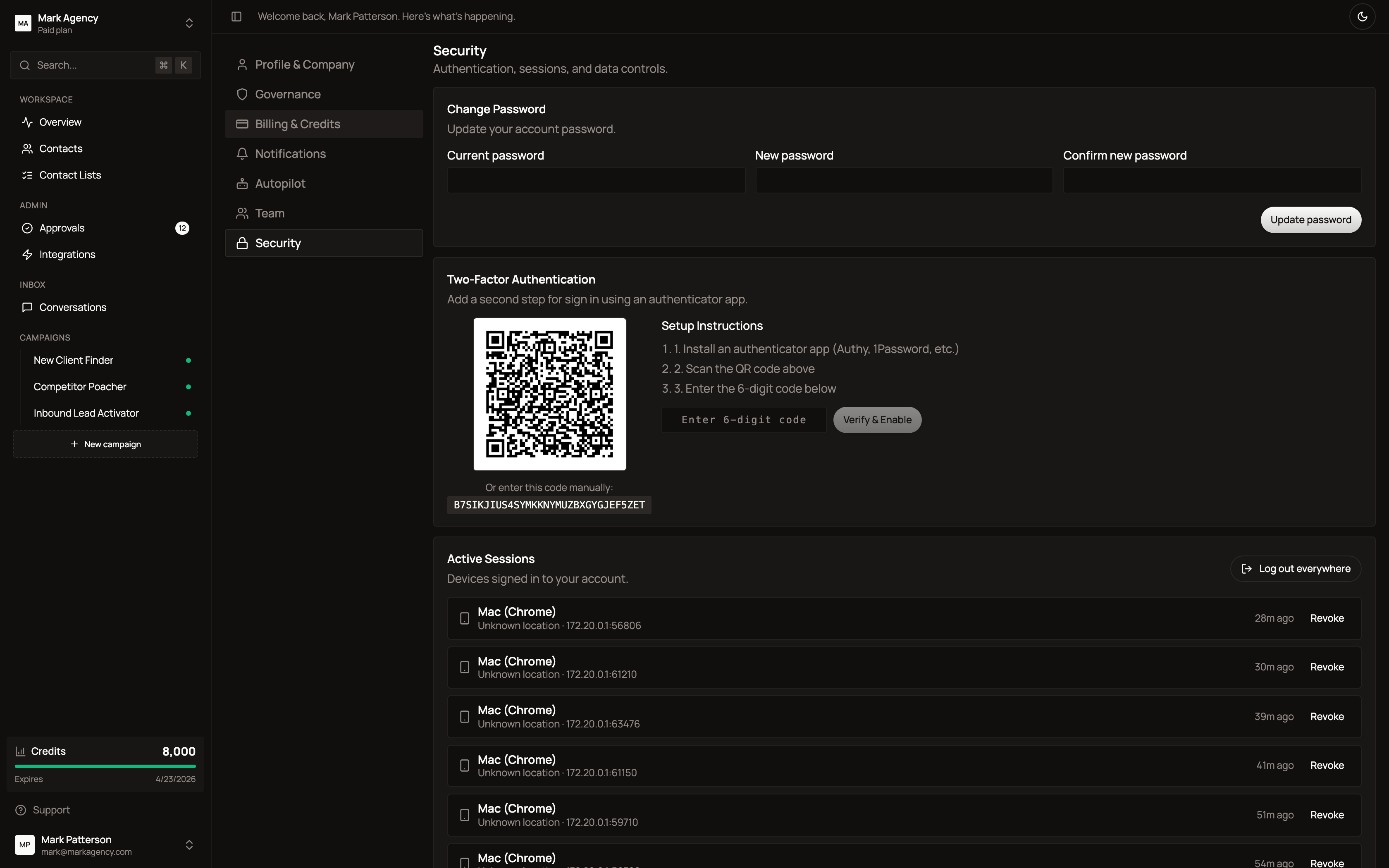This screenshot has height=868, width=1389.
Task: Open Integrations in the admin section
Action: (105, 254)
